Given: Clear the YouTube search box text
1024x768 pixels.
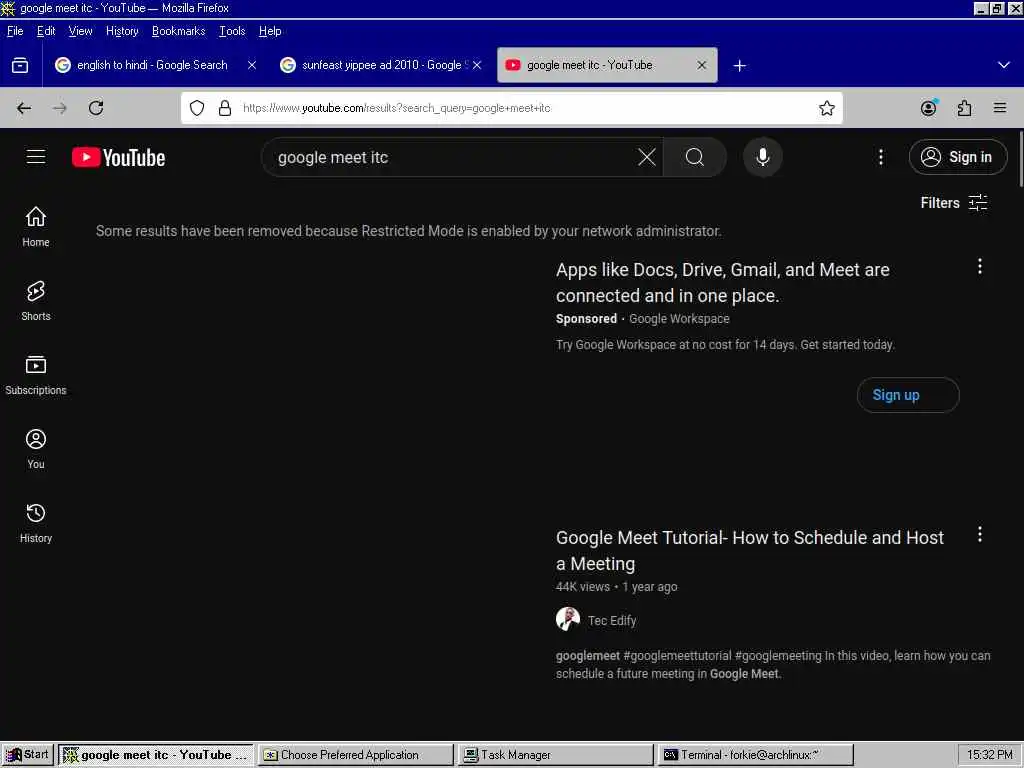Looking at the screenshot, I should pos(647,157).
